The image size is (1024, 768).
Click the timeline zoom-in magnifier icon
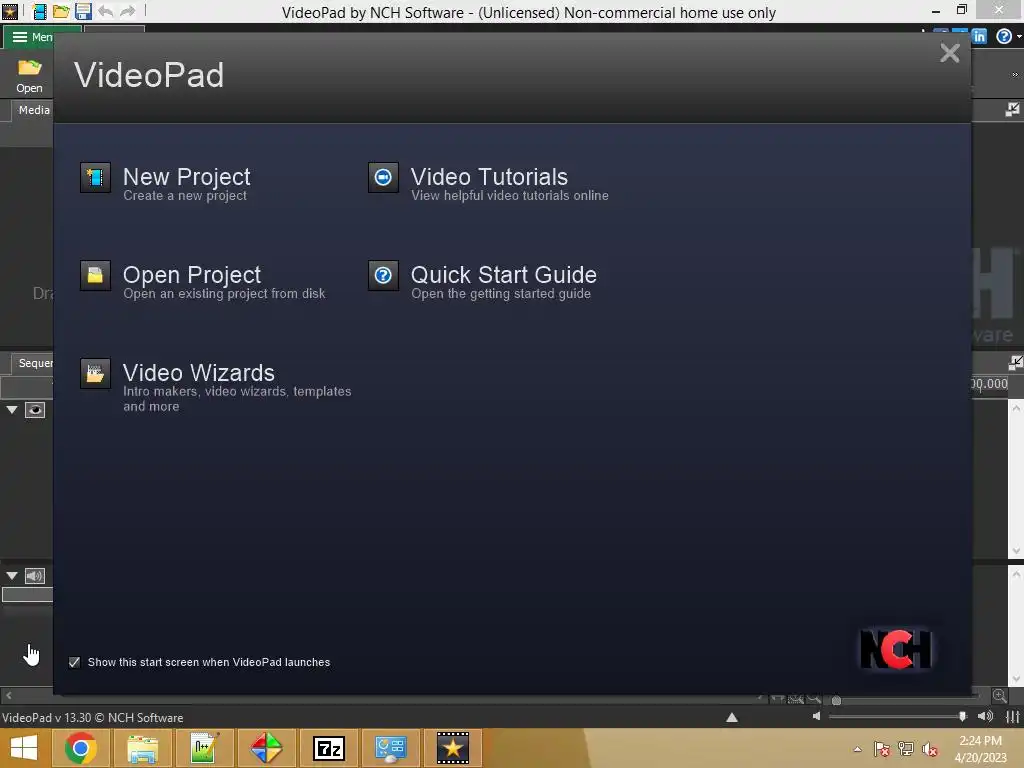1000,696
